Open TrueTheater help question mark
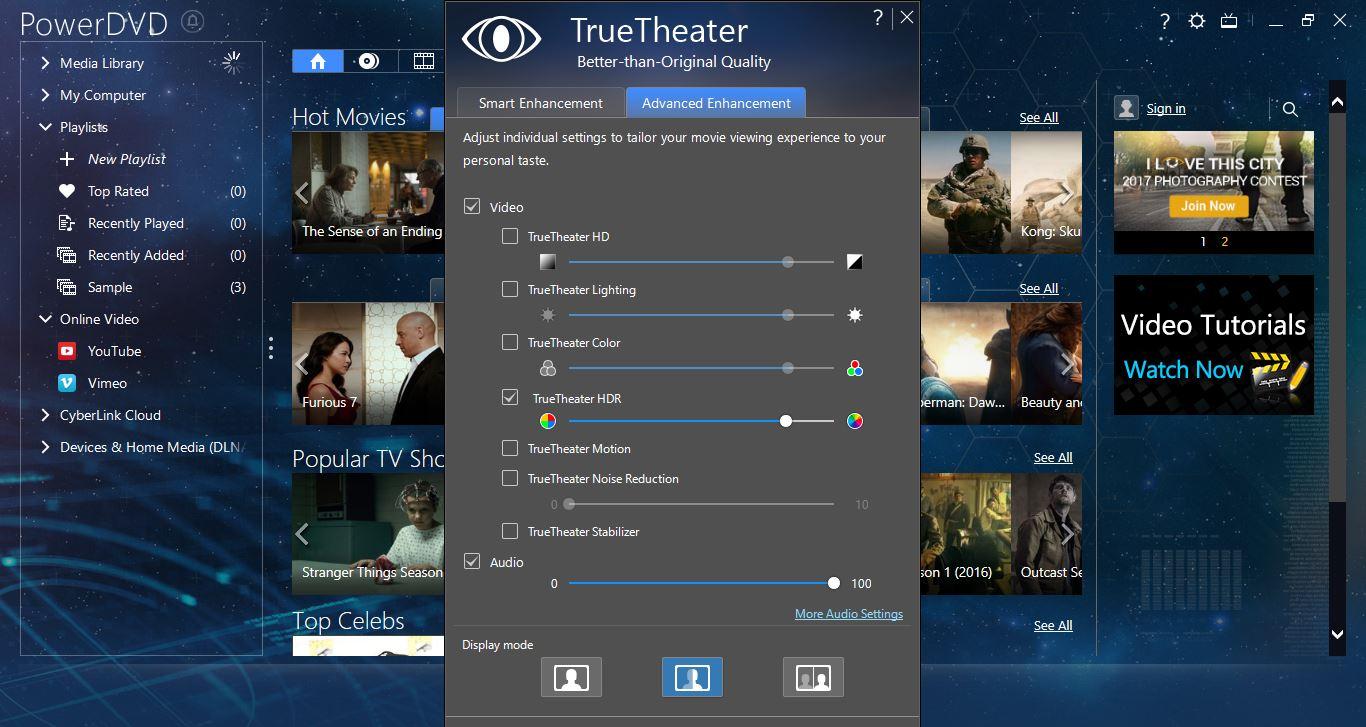 (x=878, y=17)
